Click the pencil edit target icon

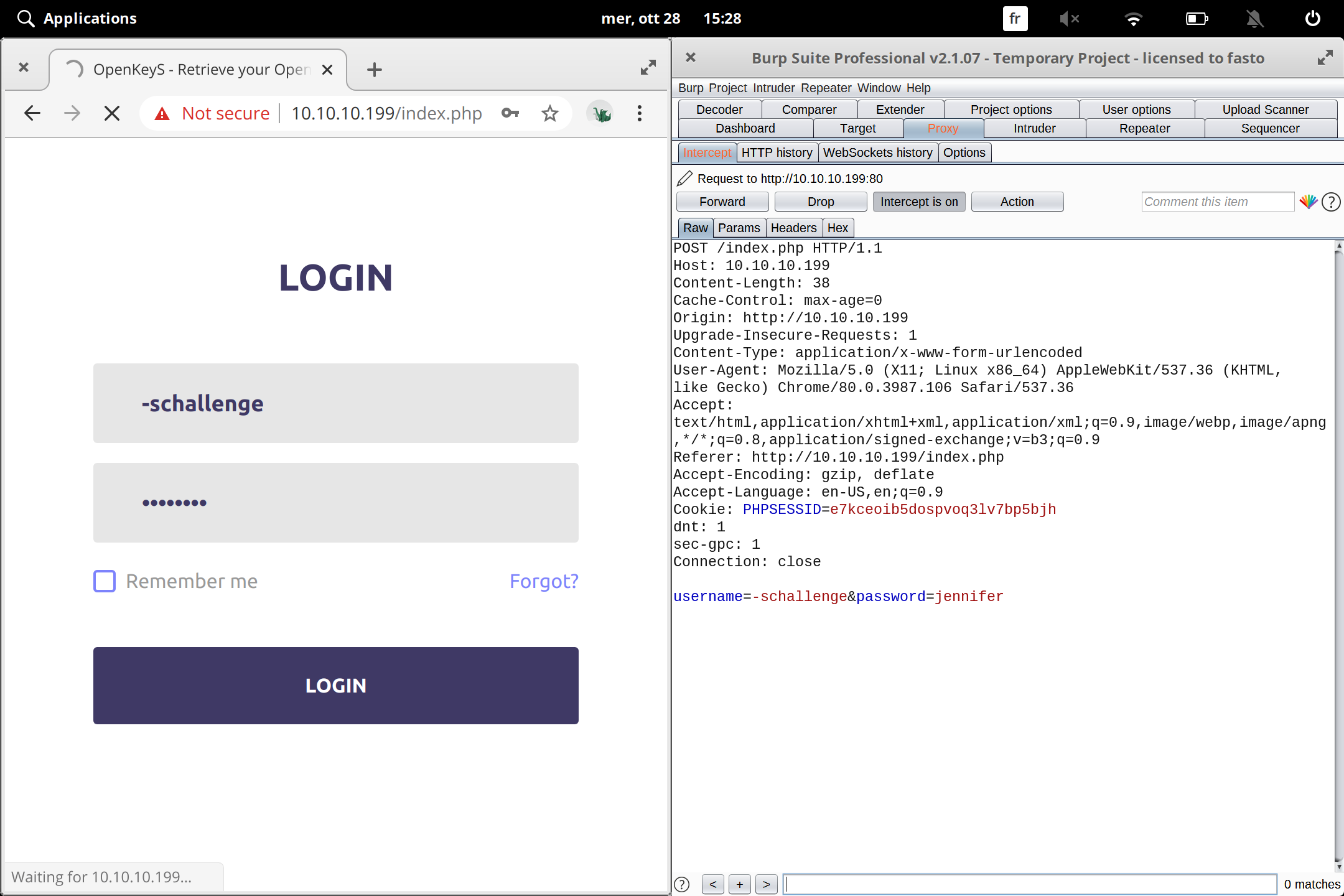coord(684,179)
